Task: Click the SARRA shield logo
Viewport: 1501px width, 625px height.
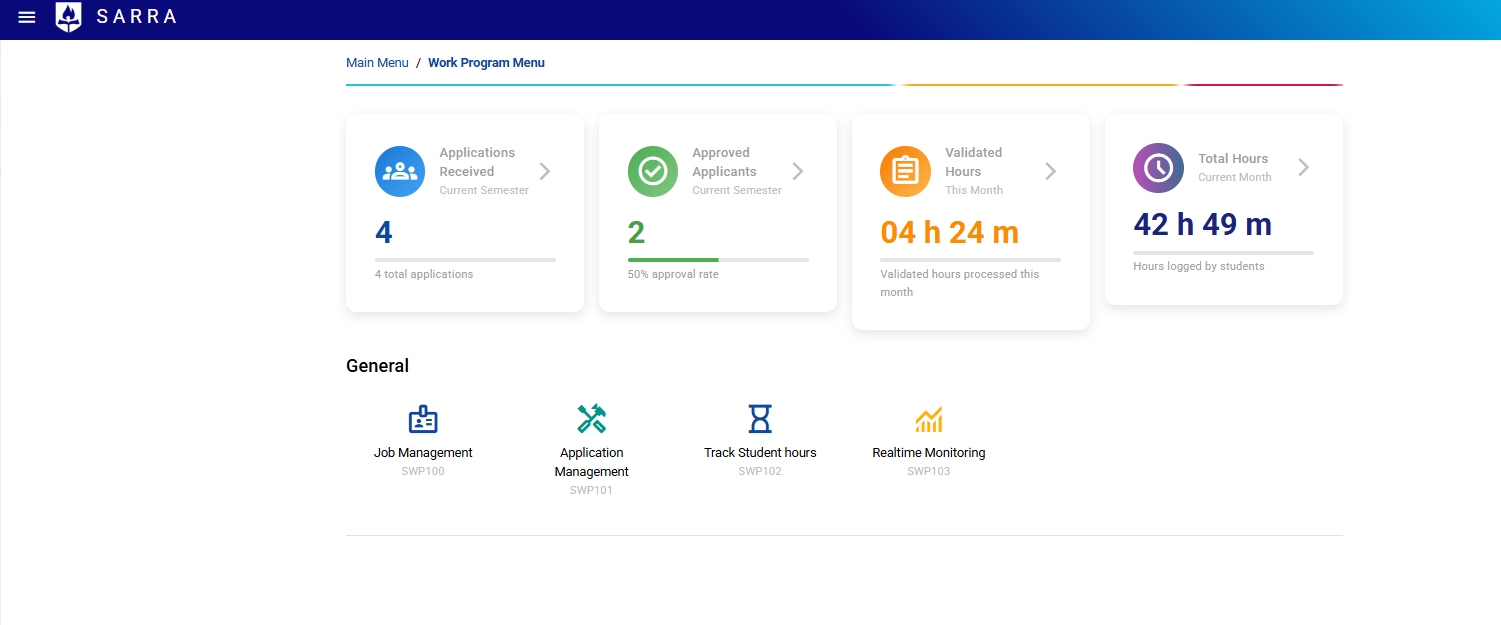Action: pos(68,17)
